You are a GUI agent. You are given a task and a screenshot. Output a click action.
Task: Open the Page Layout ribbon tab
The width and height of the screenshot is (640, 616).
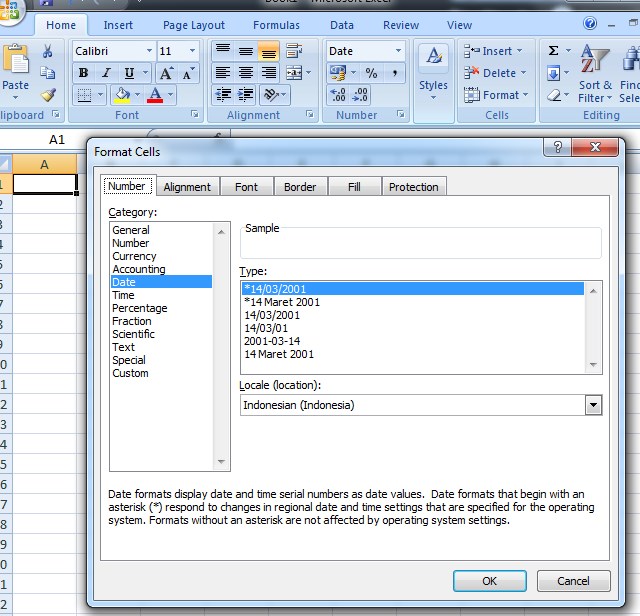[x=195, y=25]
